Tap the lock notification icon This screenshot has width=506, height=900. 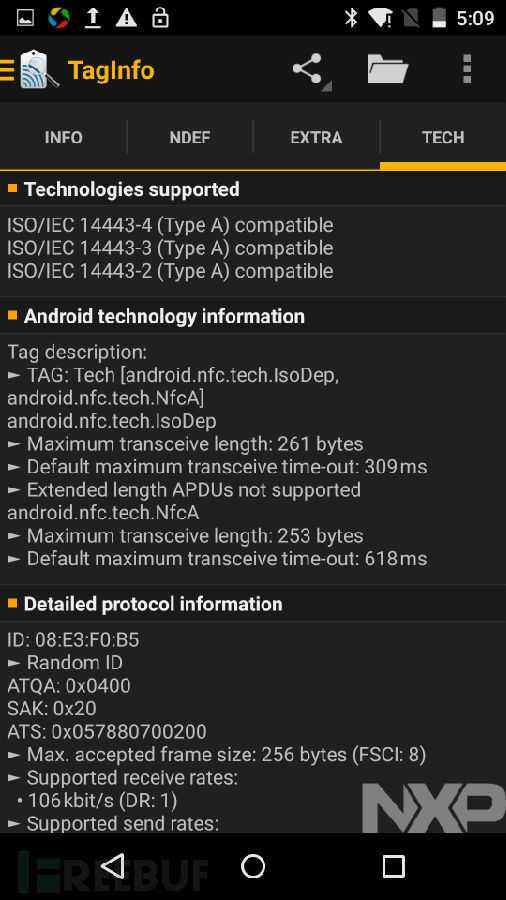pyautogui.click(x=160, y=18)
